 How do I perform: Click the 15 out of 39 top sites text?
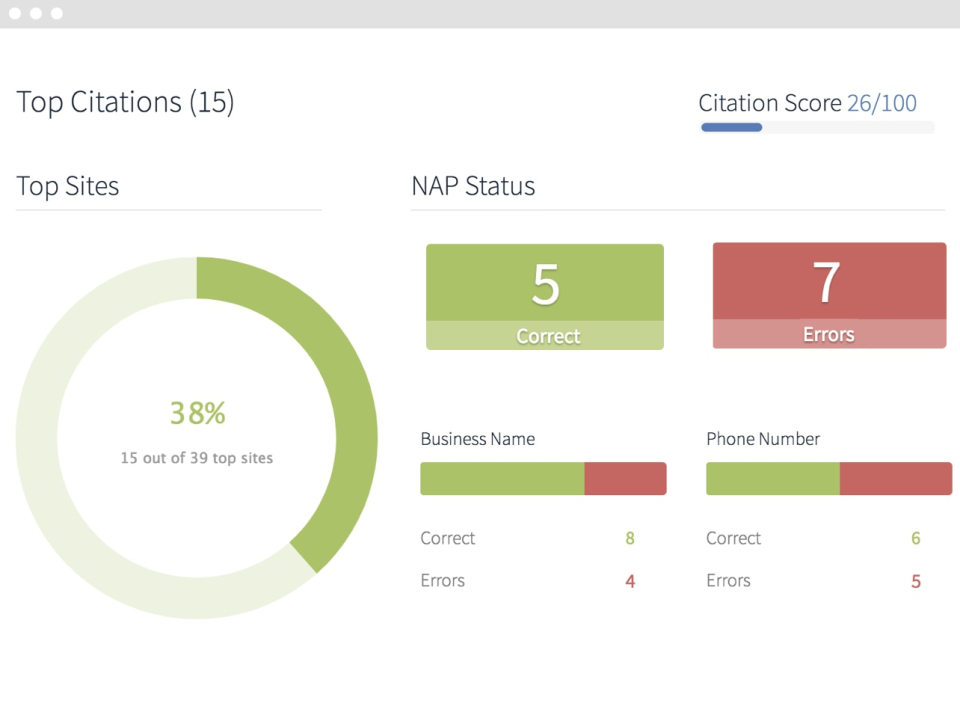(x=197, y=458)
